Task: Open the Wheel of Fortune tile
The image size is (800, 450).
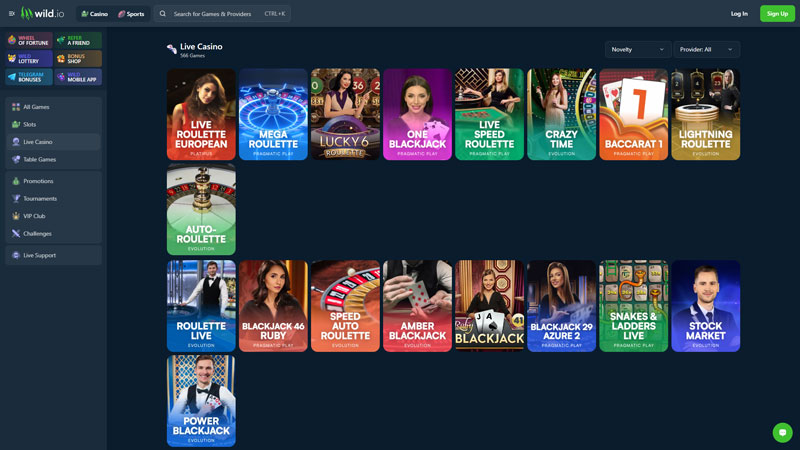Action: pyautogui.click(x=28, y=41)
